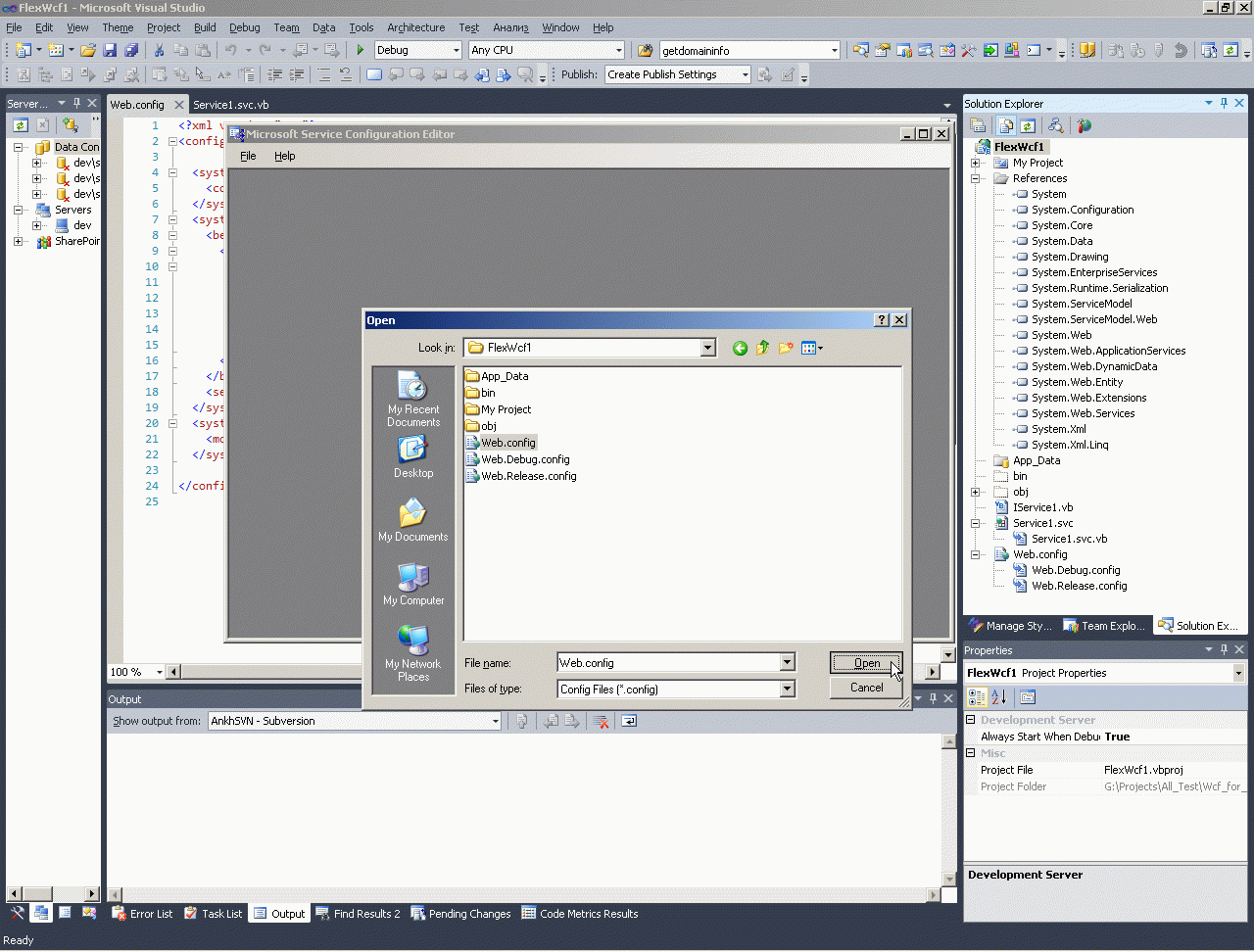Select the bin folder in Open dialog
This screenshot has height=952, width=1254.
pyautogui.click(x=480, y=393)
